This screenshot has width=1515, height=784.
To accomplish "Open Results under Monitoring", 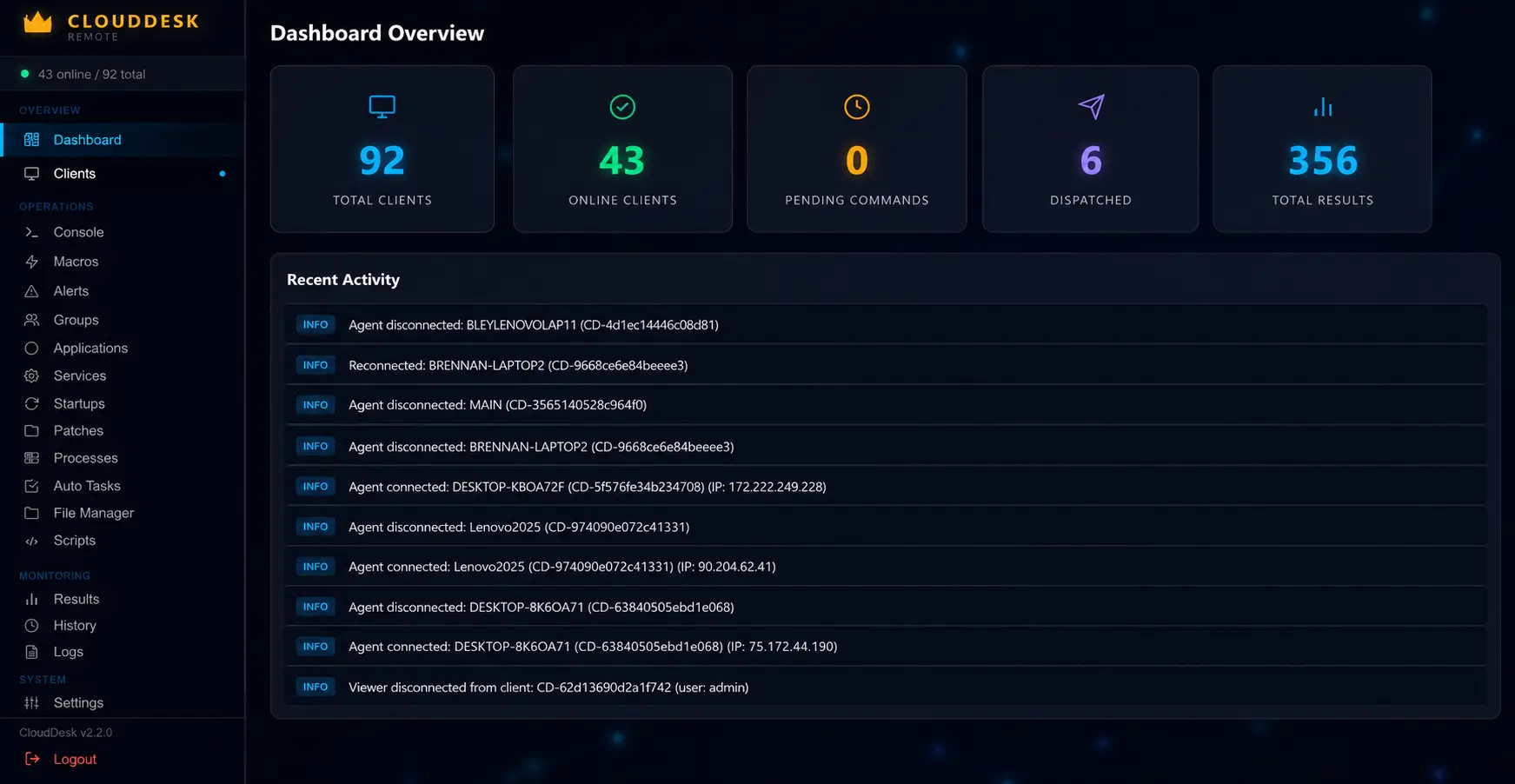I will pyautogui.click(x=123, y=599).
